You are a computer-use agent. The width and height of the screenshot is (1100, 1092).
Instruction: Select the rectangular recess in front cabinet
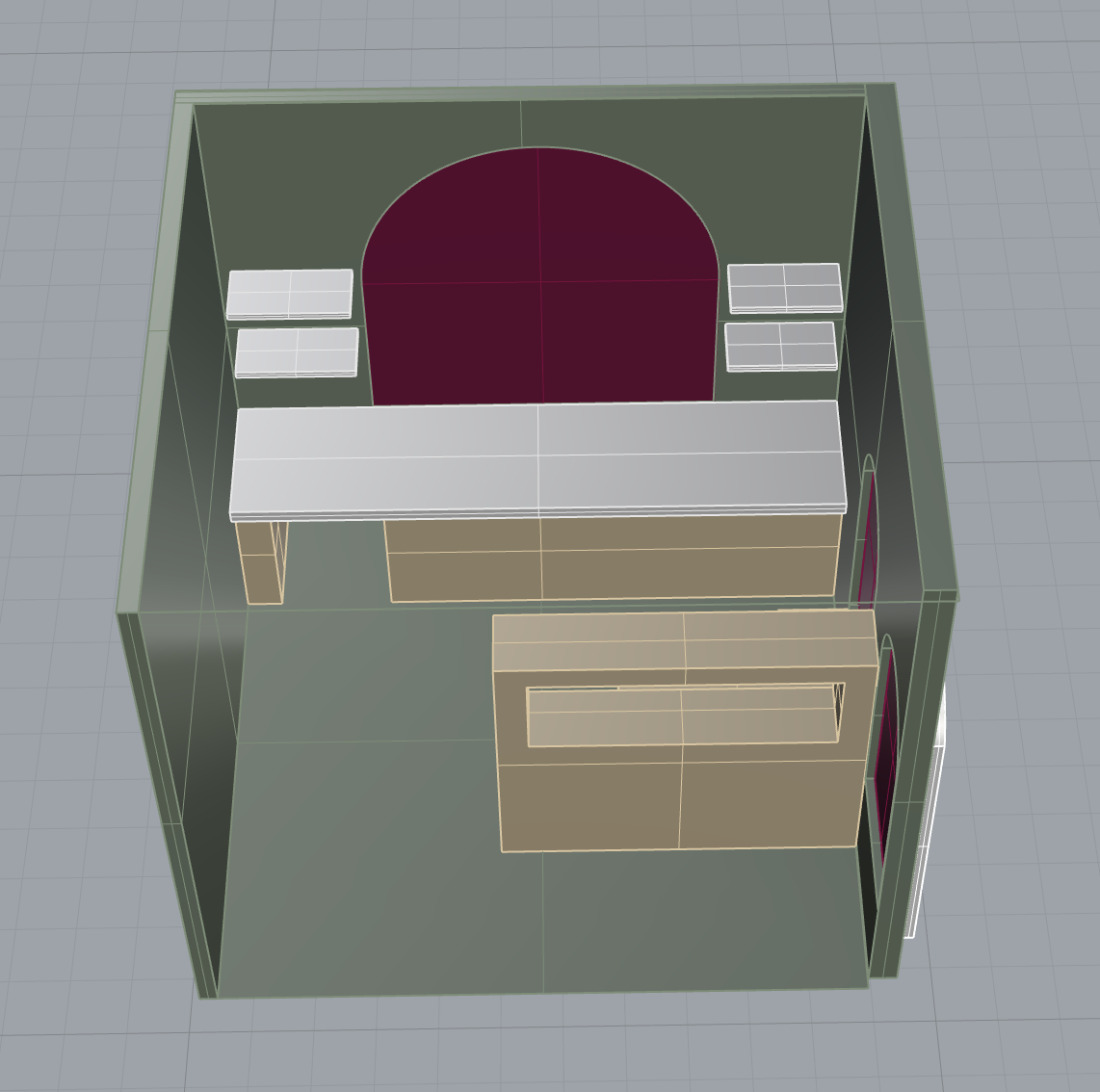685,715
